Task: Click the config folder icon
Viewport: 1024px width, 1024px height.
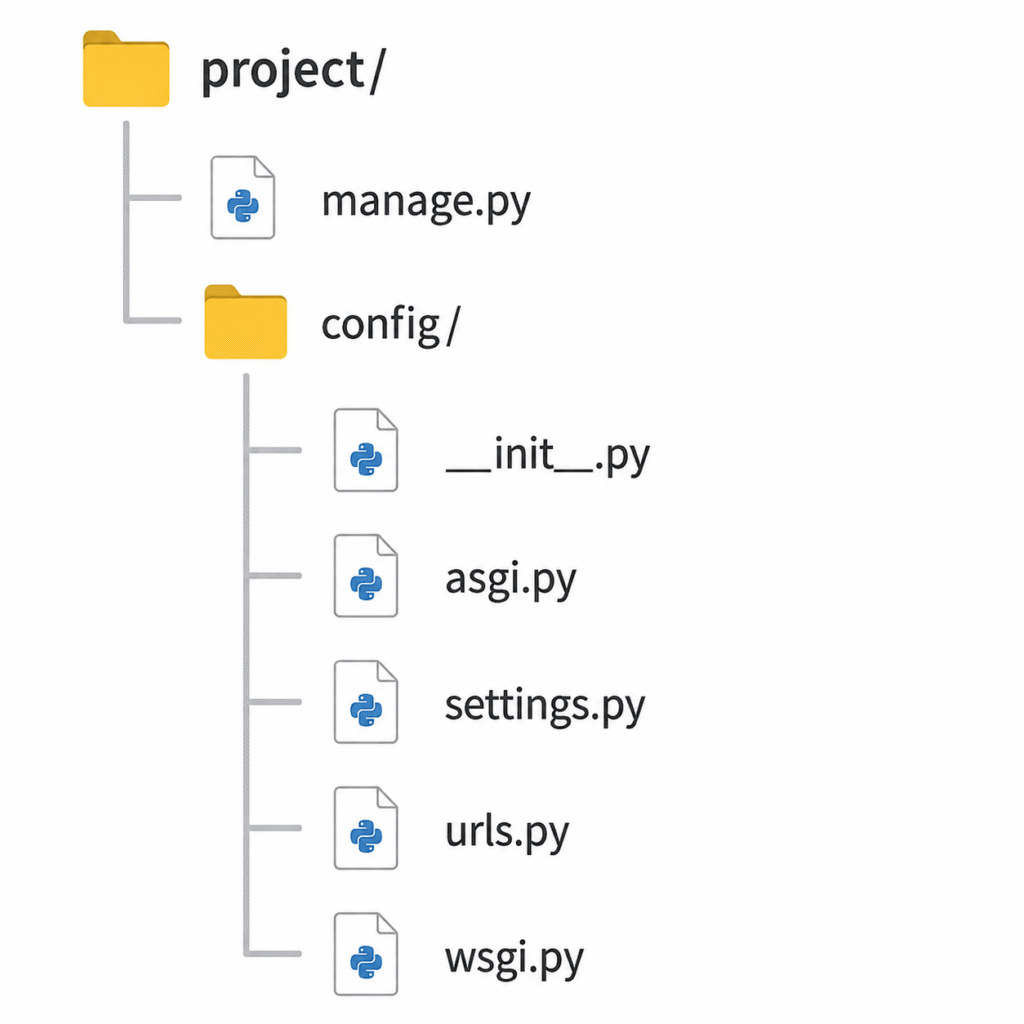Action: (246, 322)
